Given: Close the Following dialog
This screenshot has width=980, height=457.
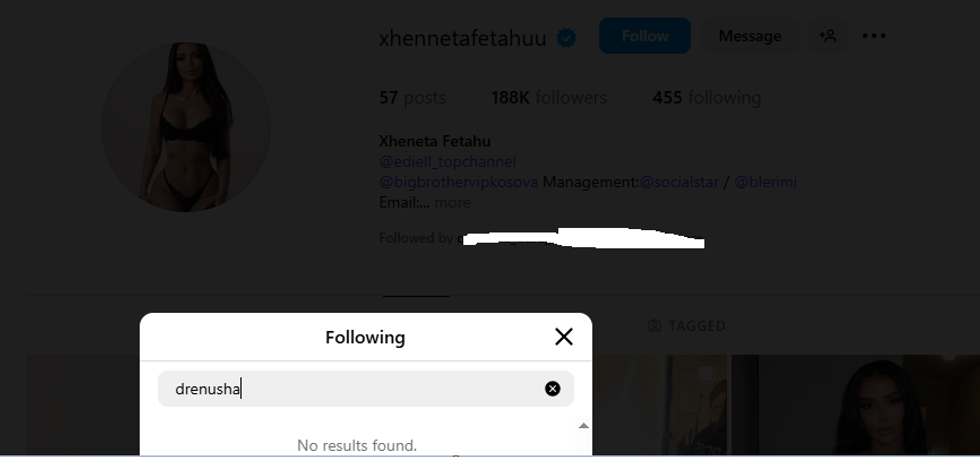Looking at the screenshot, I should [564, 337].
